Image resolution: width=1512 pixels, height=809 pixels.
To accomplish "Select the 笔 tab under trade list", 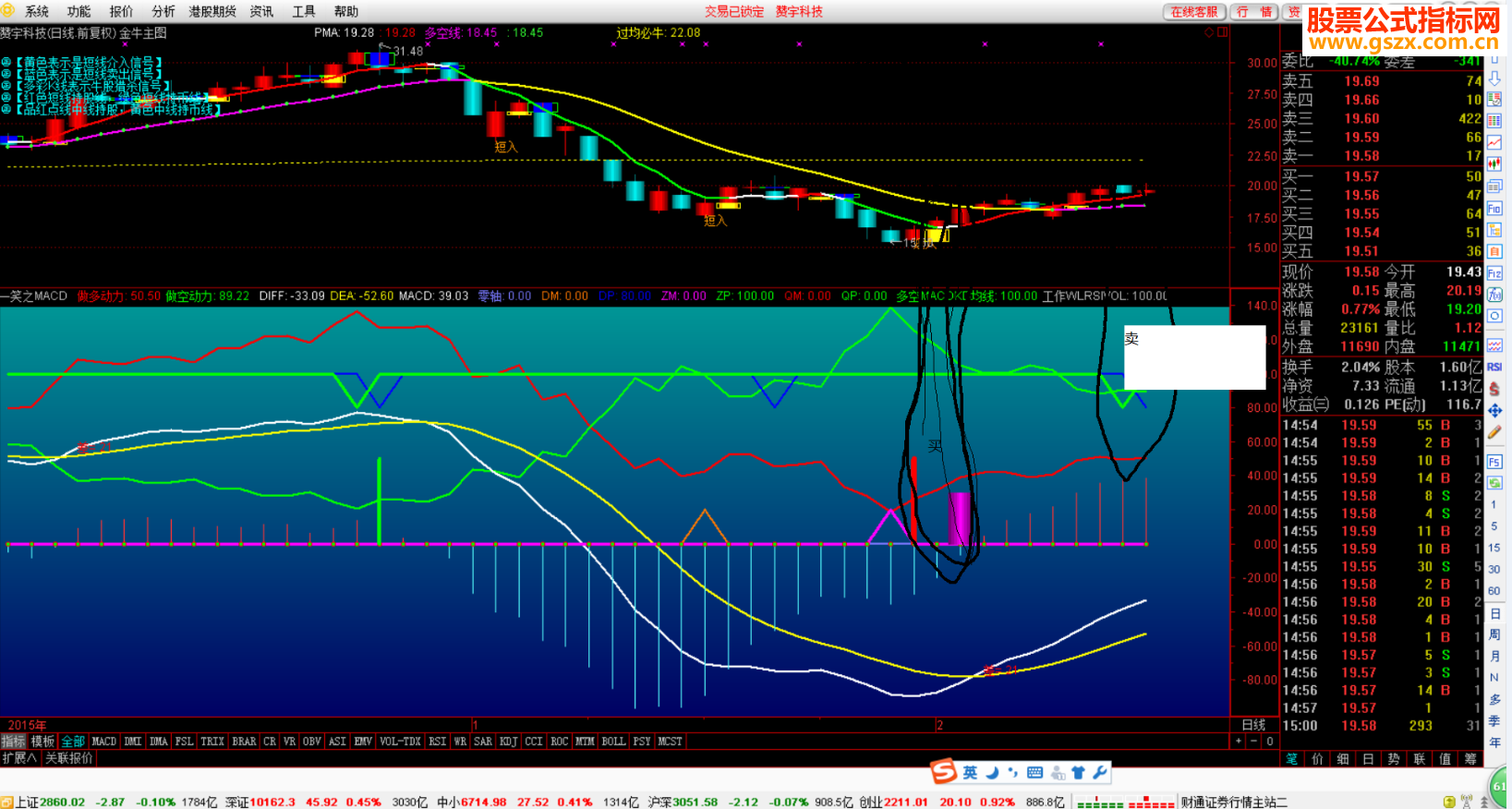I will pos(1292,758).
